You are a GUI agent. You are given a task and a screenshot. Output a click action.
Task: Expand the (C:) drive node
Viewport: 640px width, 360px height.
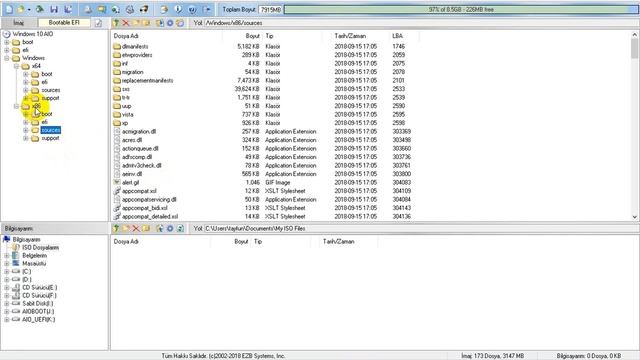[7, 271]
